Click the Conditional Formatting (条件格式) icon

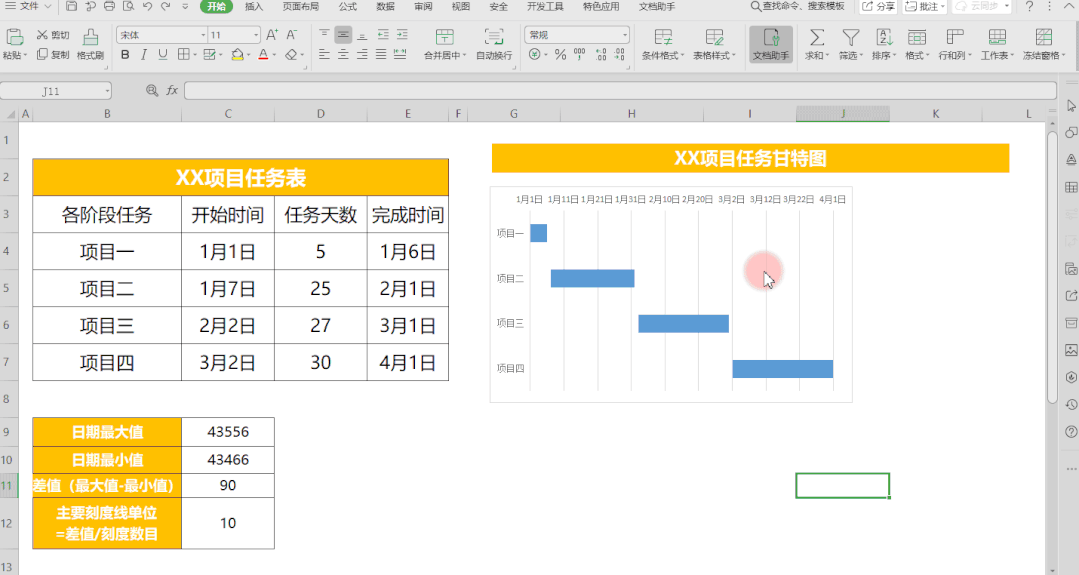pyautogui.click(x=662, y=38)
